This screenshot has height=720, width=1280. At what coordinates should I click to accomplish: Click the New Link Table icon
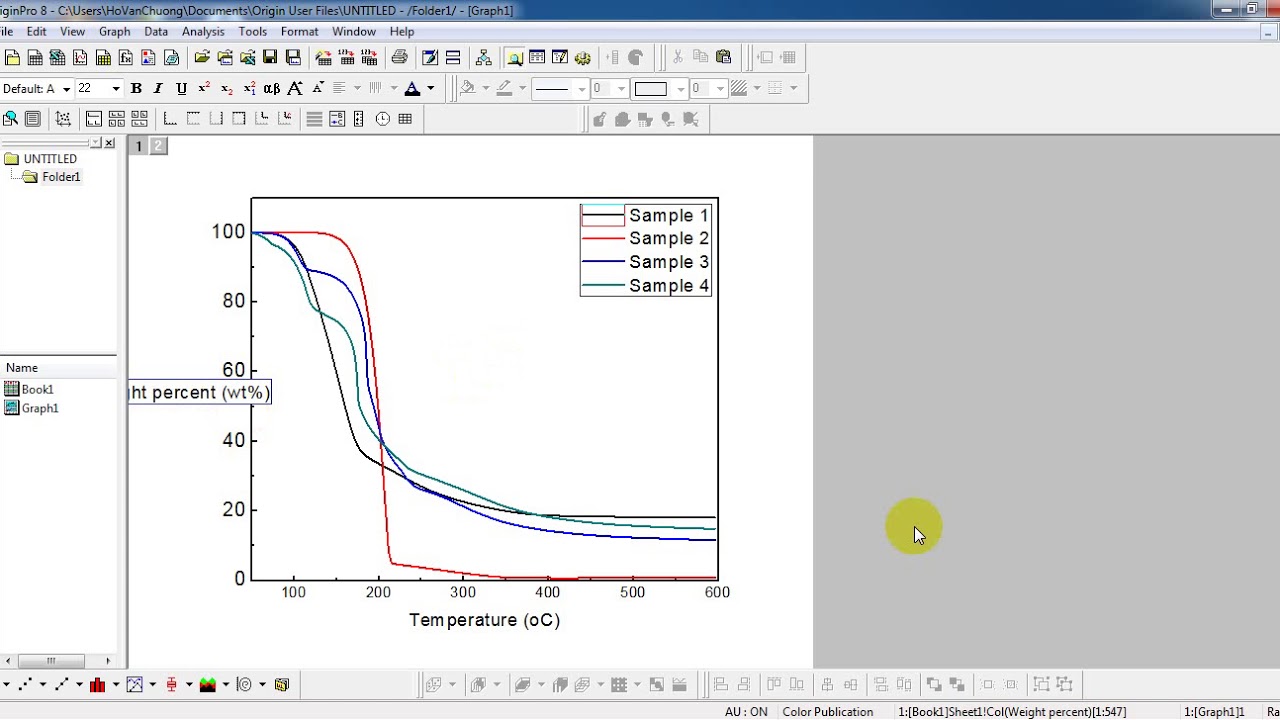405,119
